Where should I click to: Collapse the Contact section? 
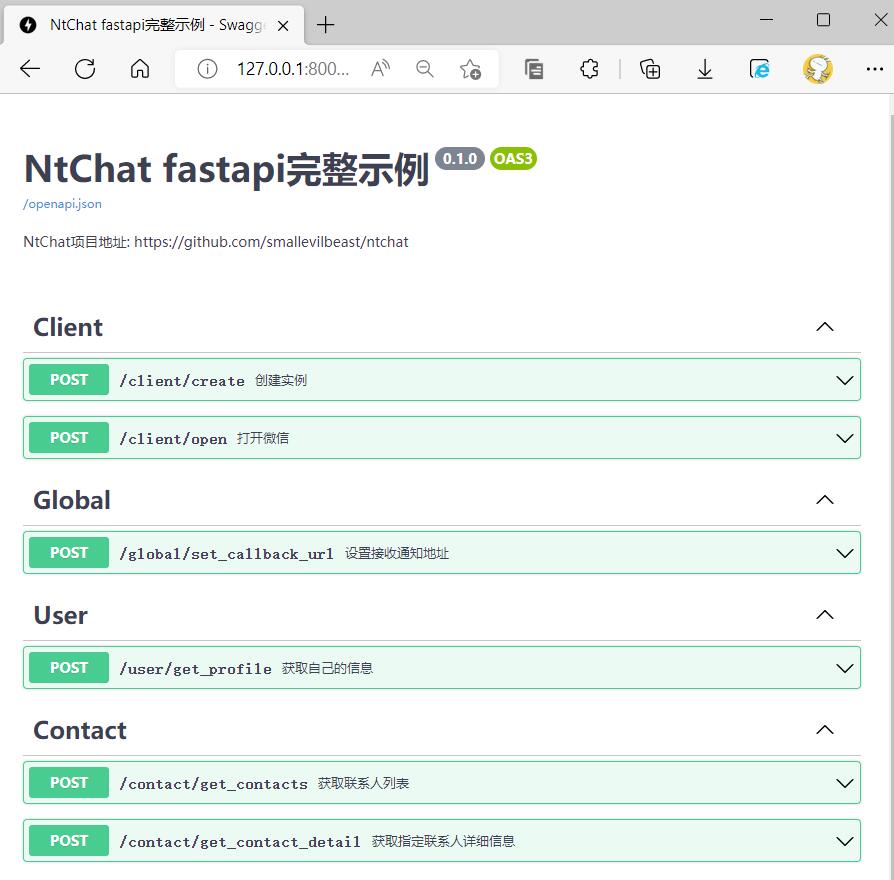824,730
